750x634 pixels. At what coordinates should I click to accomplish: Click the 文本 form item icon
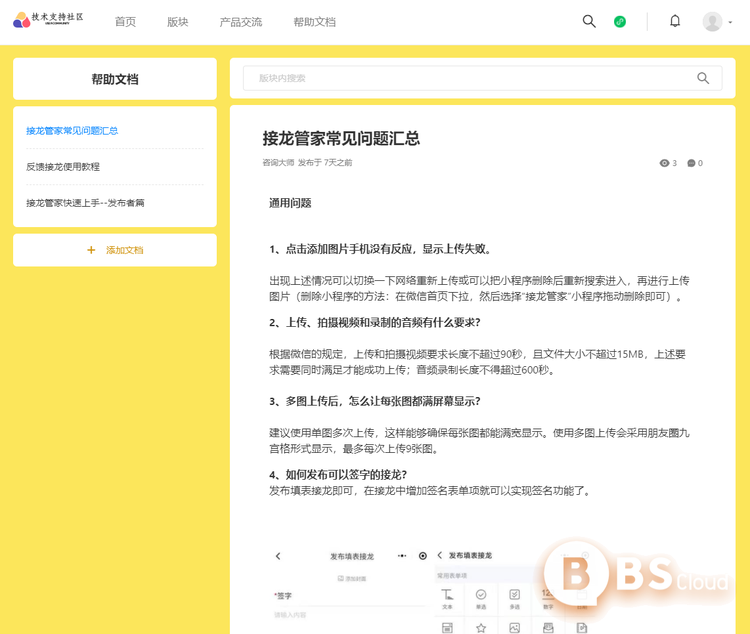(447, 595)
